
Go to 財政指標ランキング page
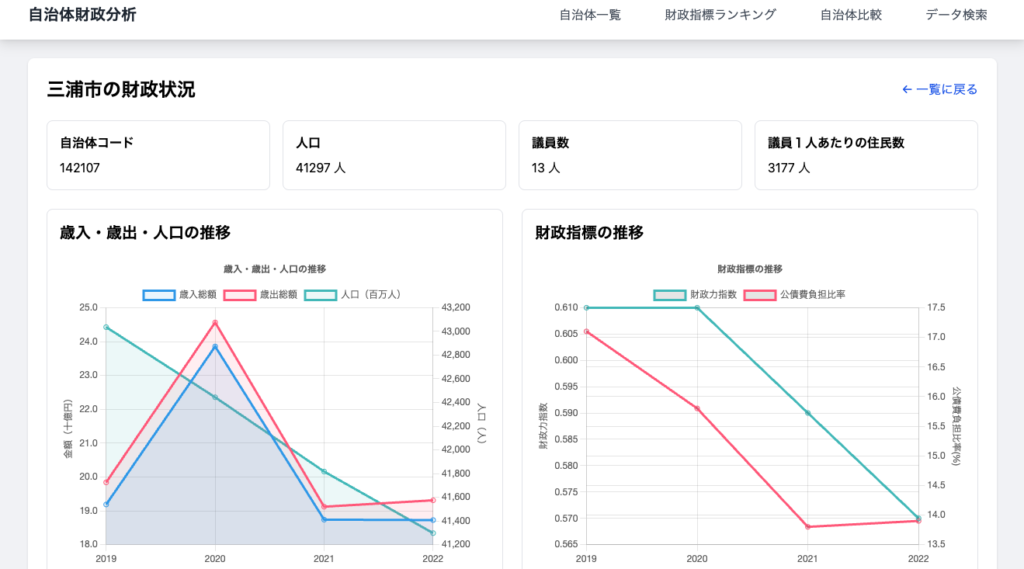[720, 15]
